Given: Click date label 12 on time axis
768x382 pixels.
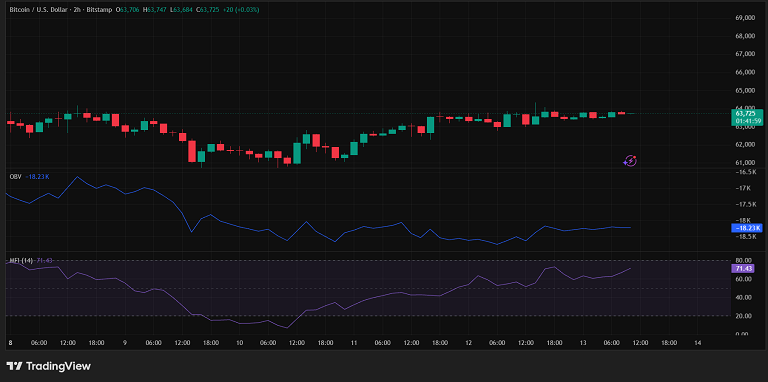Looking at the screenshot, I should pos(469,343).
